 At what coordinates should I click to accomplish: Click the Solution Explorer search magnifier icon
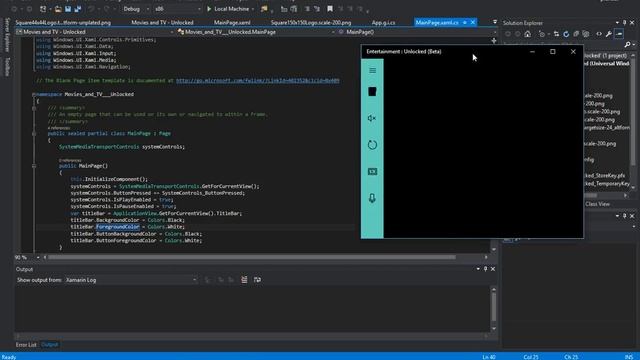coord(627,44)
